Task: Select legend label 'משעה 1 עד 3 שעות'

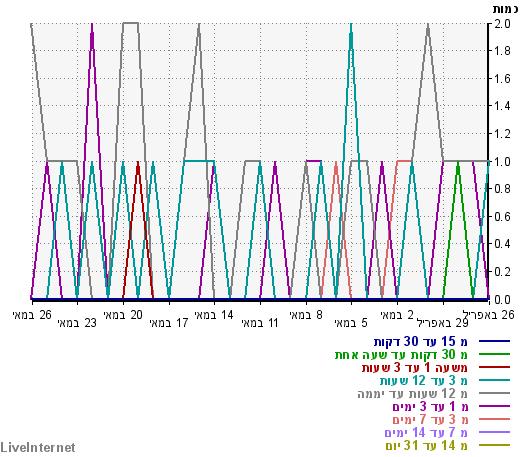Action: (x=415, y=368)
